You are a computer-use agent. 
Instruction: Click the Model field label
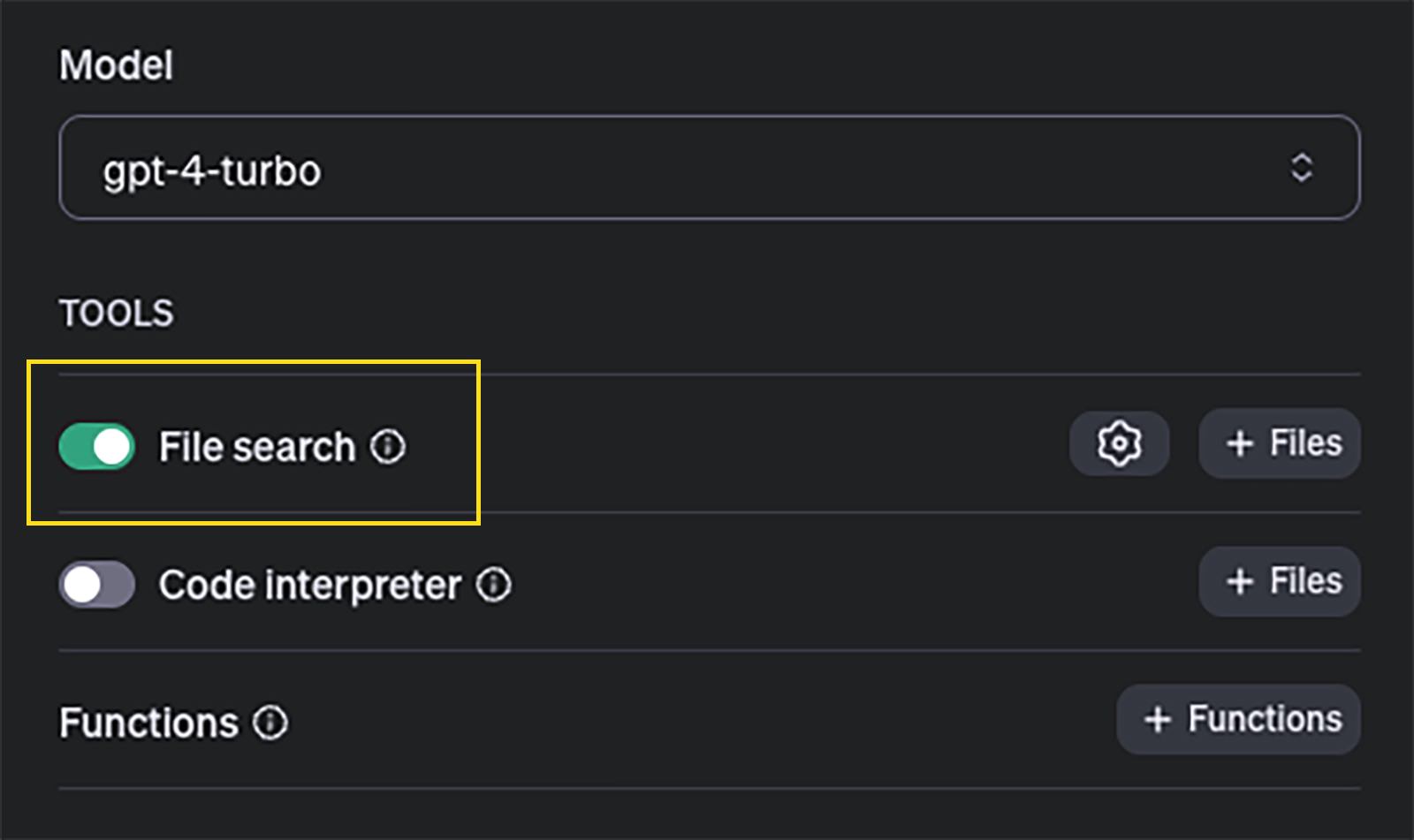(x=116, y=64)
